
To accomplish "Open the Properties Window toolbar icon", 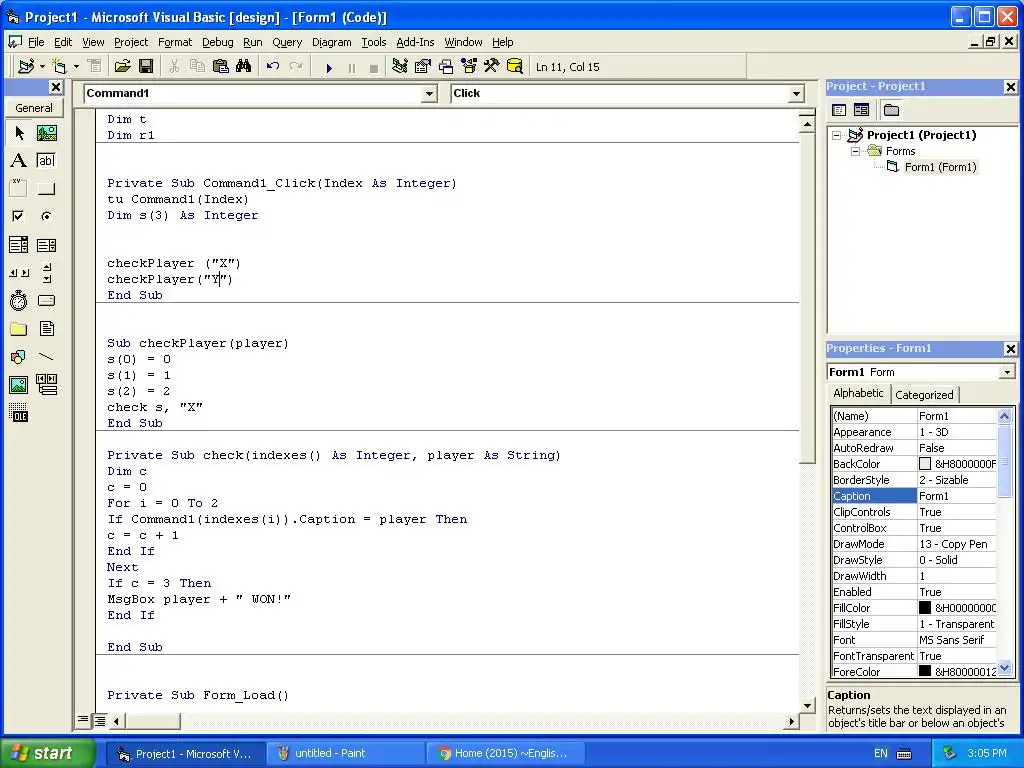I will [423, 67].
